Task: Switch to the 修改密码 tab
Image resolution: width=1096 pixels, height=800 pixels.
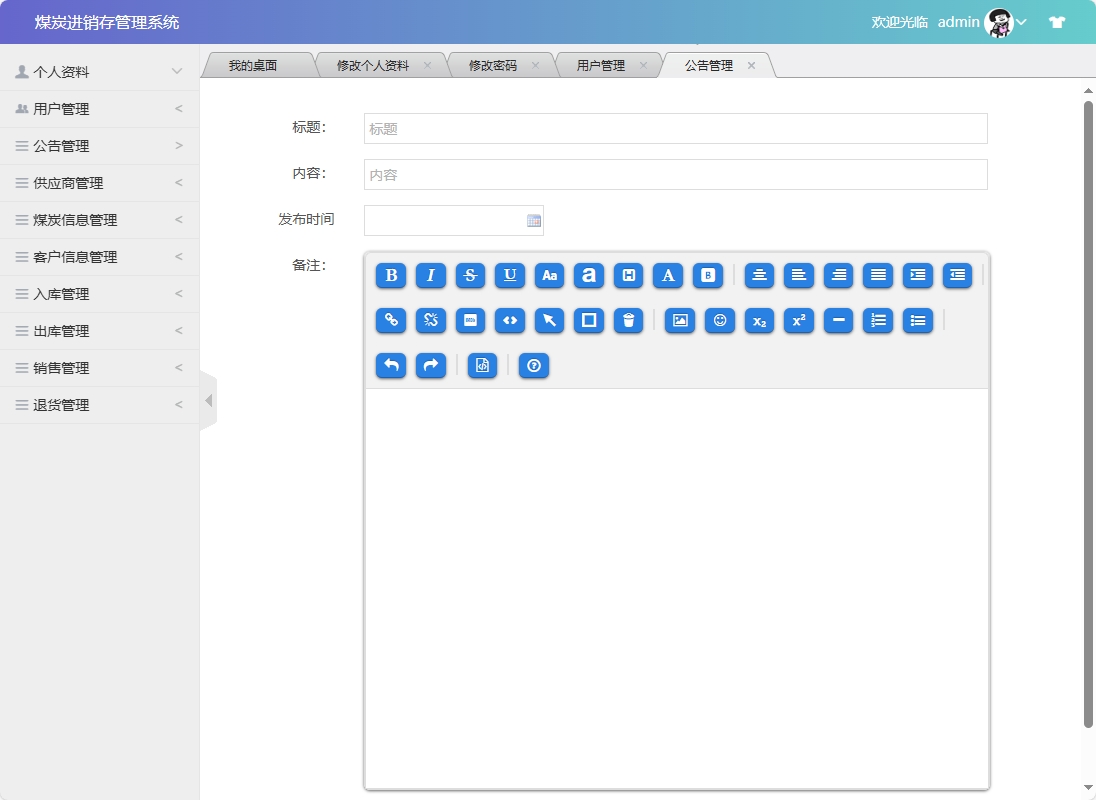Action: pos(495,63)
